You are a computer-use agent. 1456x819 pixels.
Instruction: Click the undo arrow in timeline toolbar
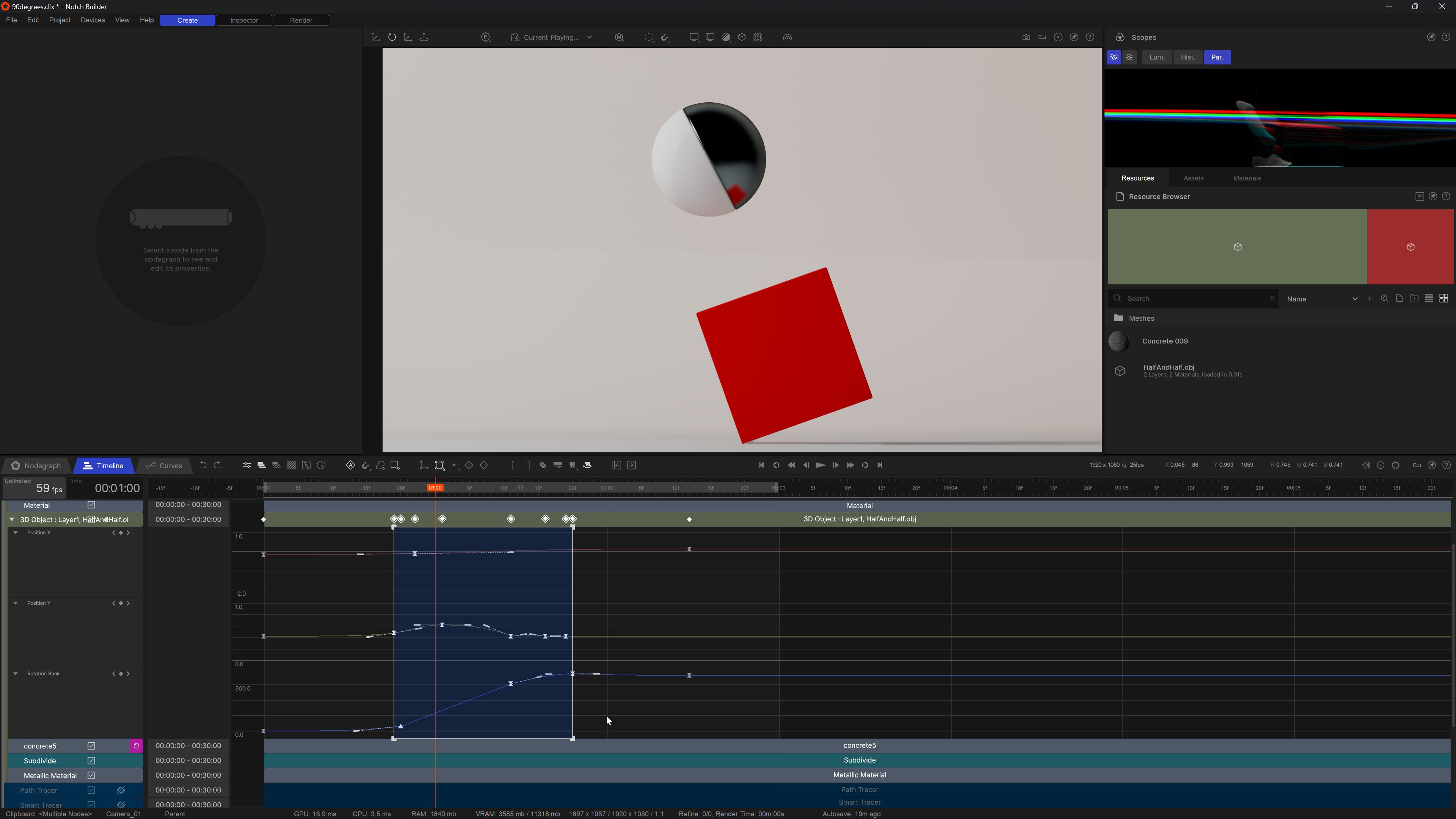point(202,465)
